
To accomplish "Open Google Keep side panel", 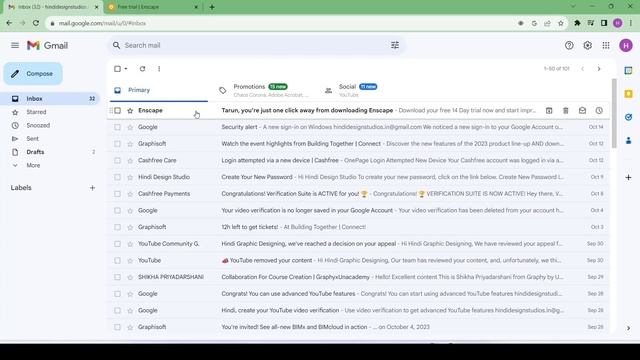I will coord(629,94).
